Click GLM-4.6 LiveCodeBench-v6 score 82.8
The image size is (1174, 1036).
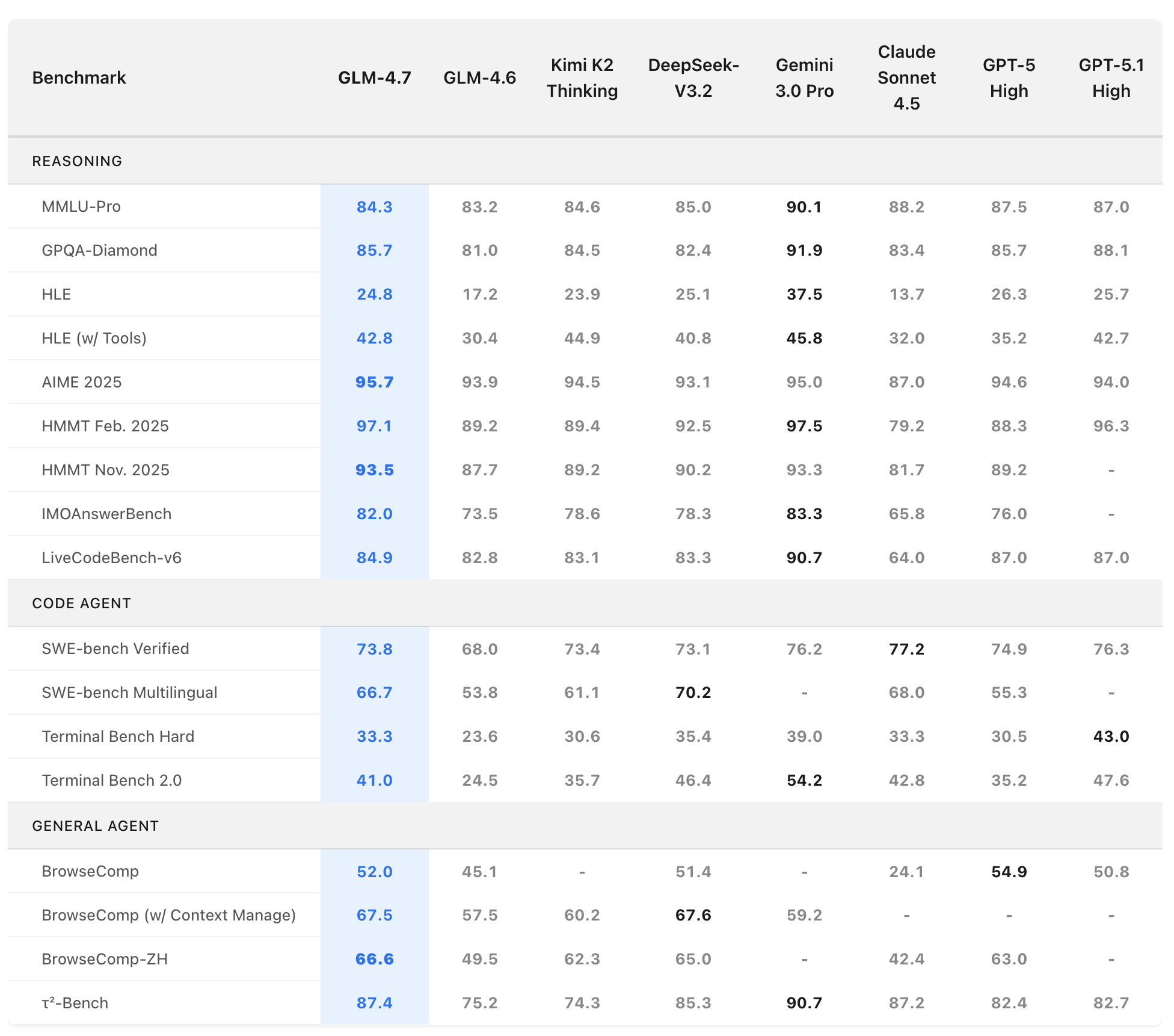479,558
